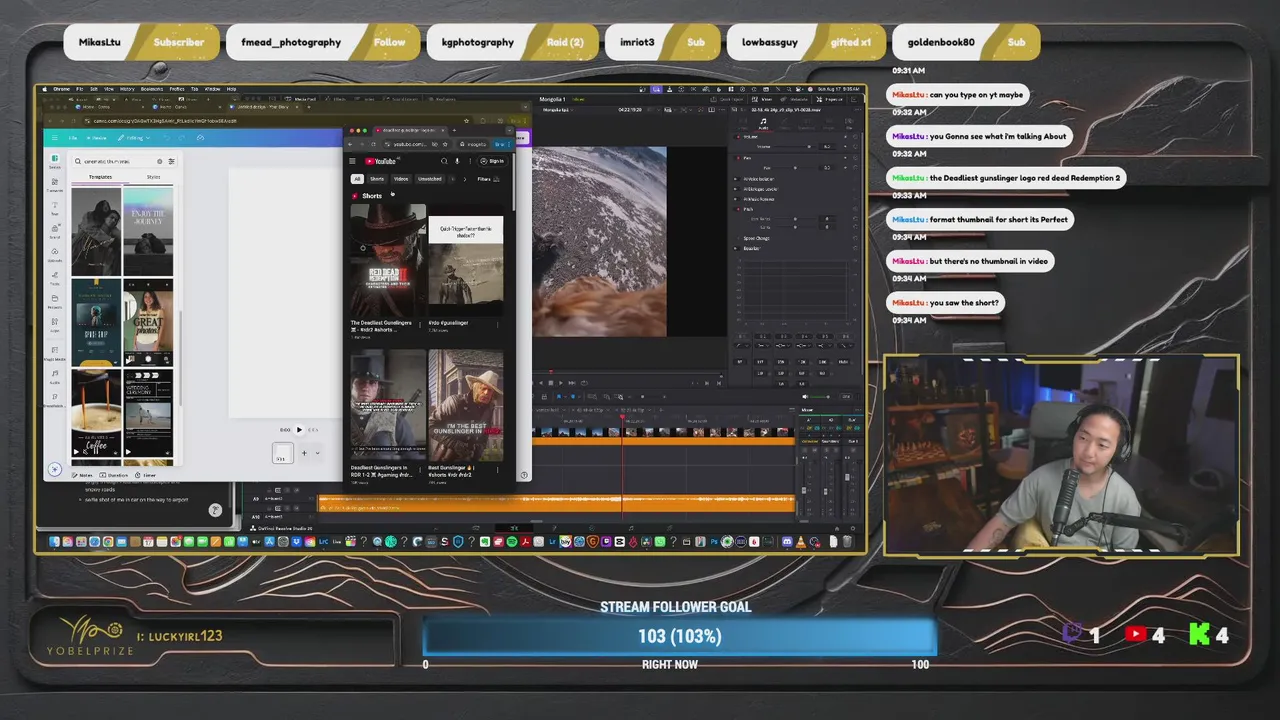Screen dimensions: 1280x720
Task: Enable AI Voice Isolation in DaVinci inspector
Action: (735, 179)
